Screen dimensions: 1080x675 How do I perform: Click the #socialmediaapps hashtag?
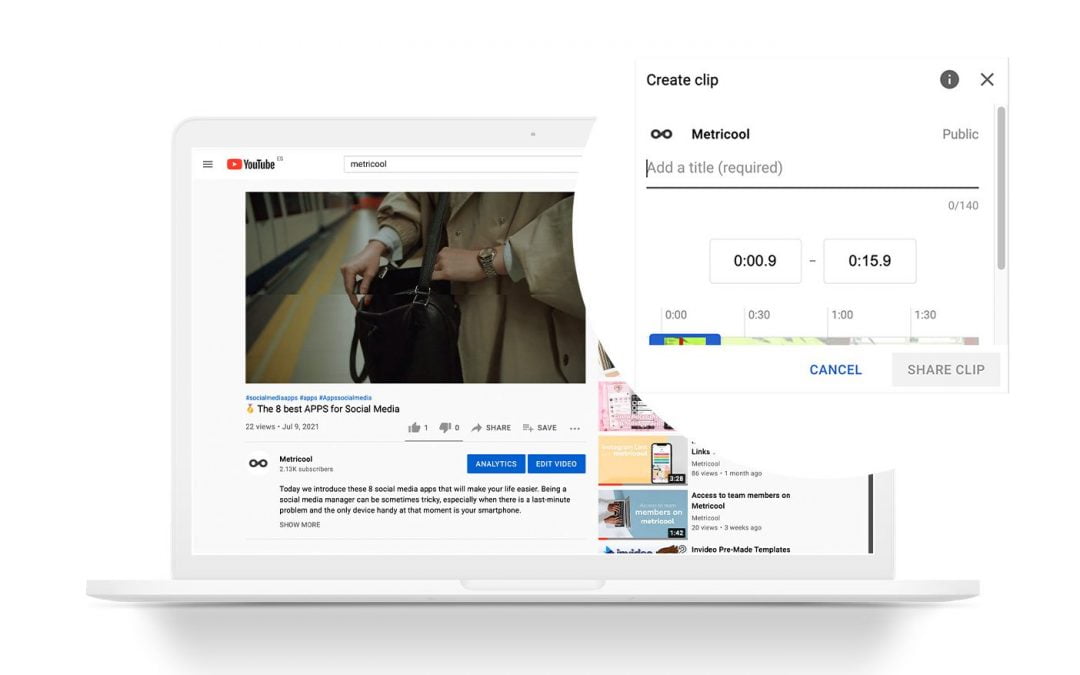[x=271, y=397]
